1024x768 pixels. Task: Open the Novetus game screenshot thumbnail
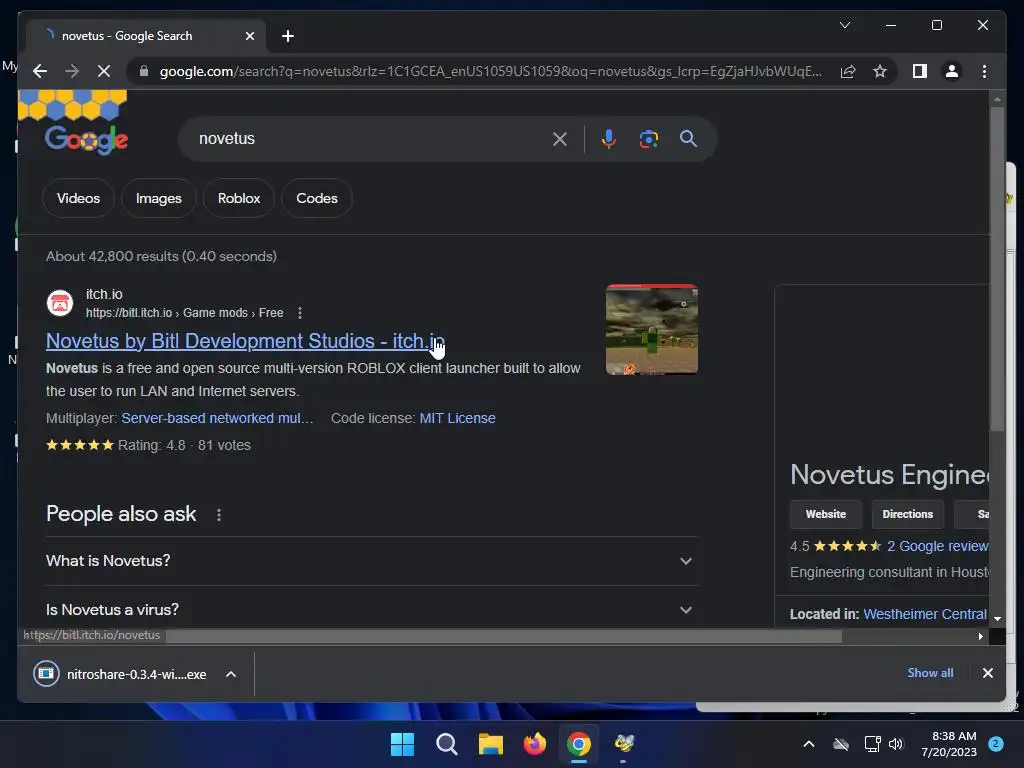click(x=652, y=330)
